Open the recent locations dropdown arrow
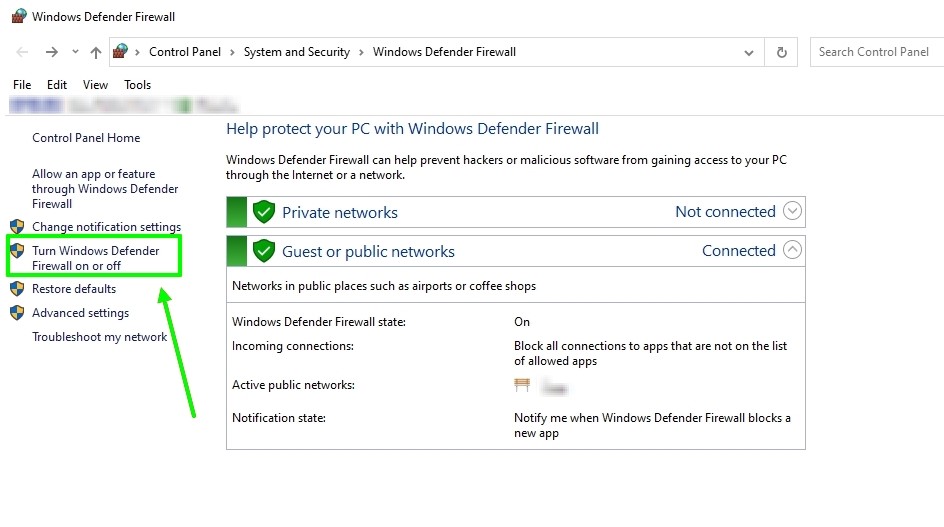Screen dimensions: 944x527 coord(75,52)
